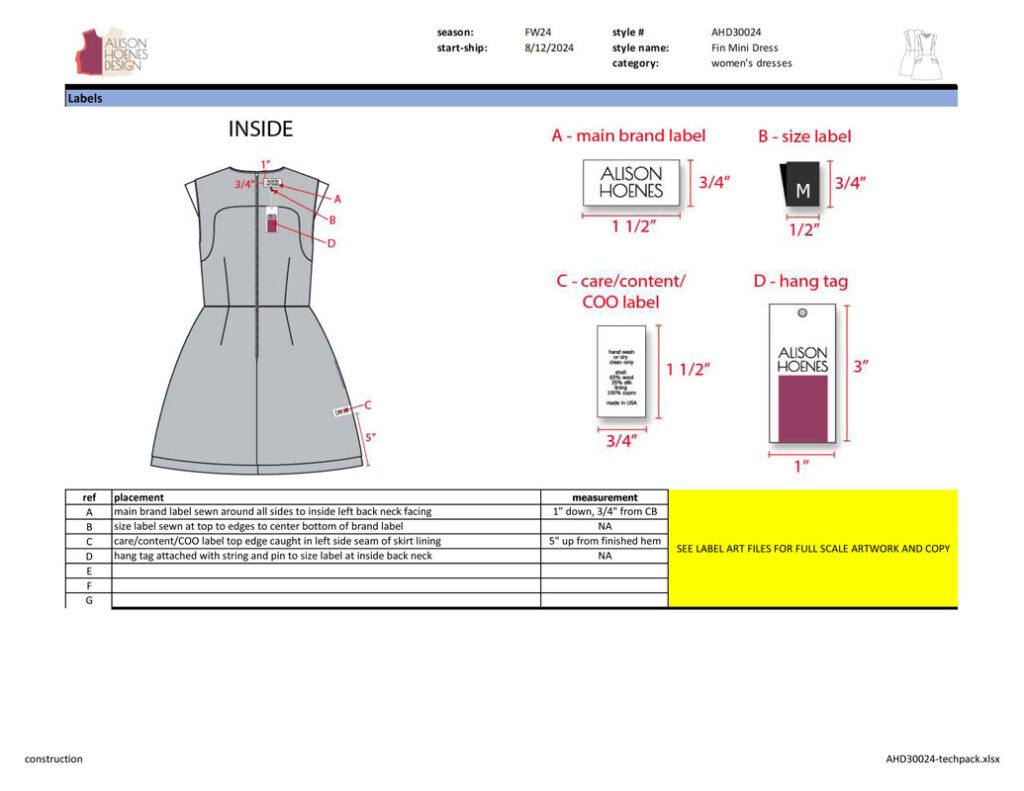Screen dimensions: 1024x791
Task: Click the Alison Hoenes Design logo
Action: tap(112, 51)
